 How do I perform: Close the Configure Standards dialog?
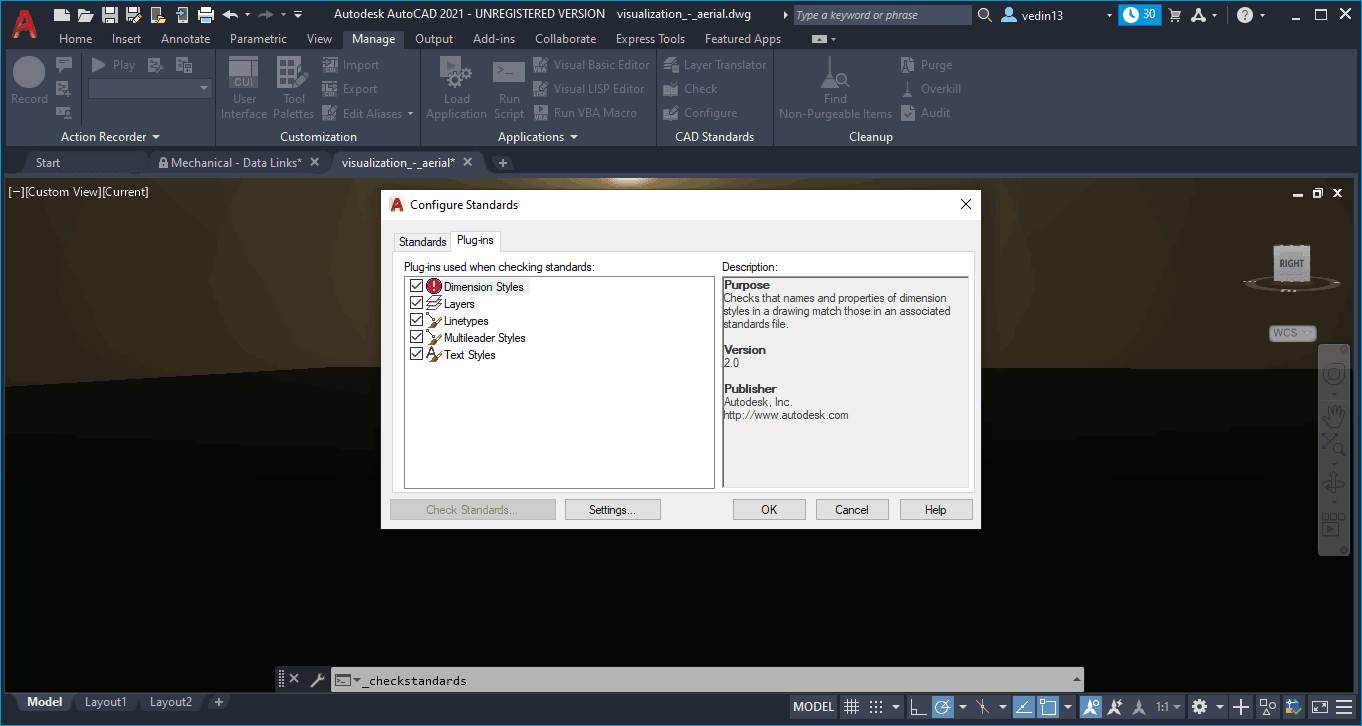pyautogui.click(x=966, y=204)
